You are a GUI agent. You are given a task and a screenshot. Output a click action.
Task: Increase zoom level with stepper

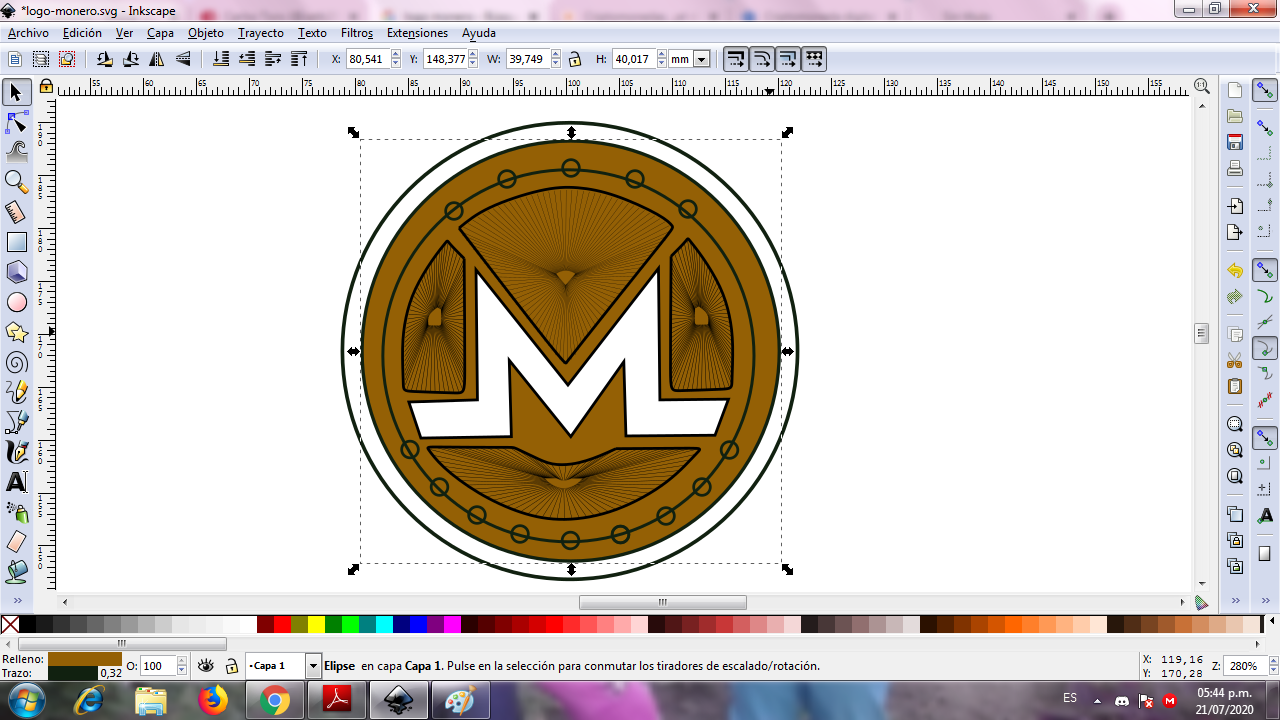[x=1274, y=661]
